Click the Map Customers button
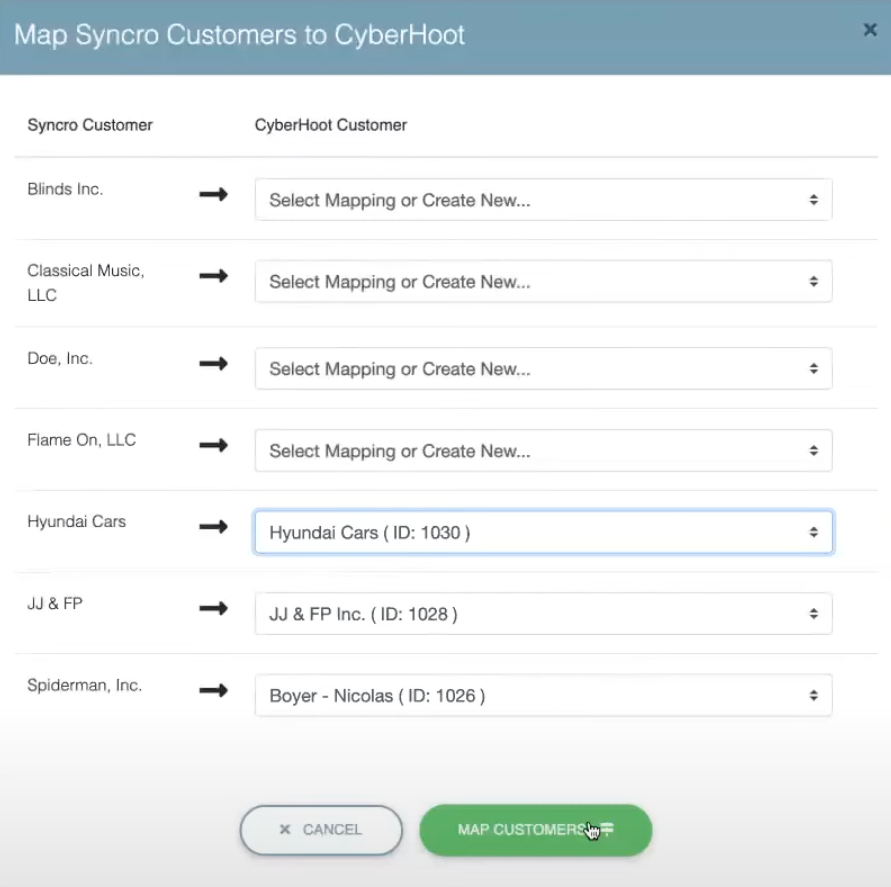 (x=535, y=830)
